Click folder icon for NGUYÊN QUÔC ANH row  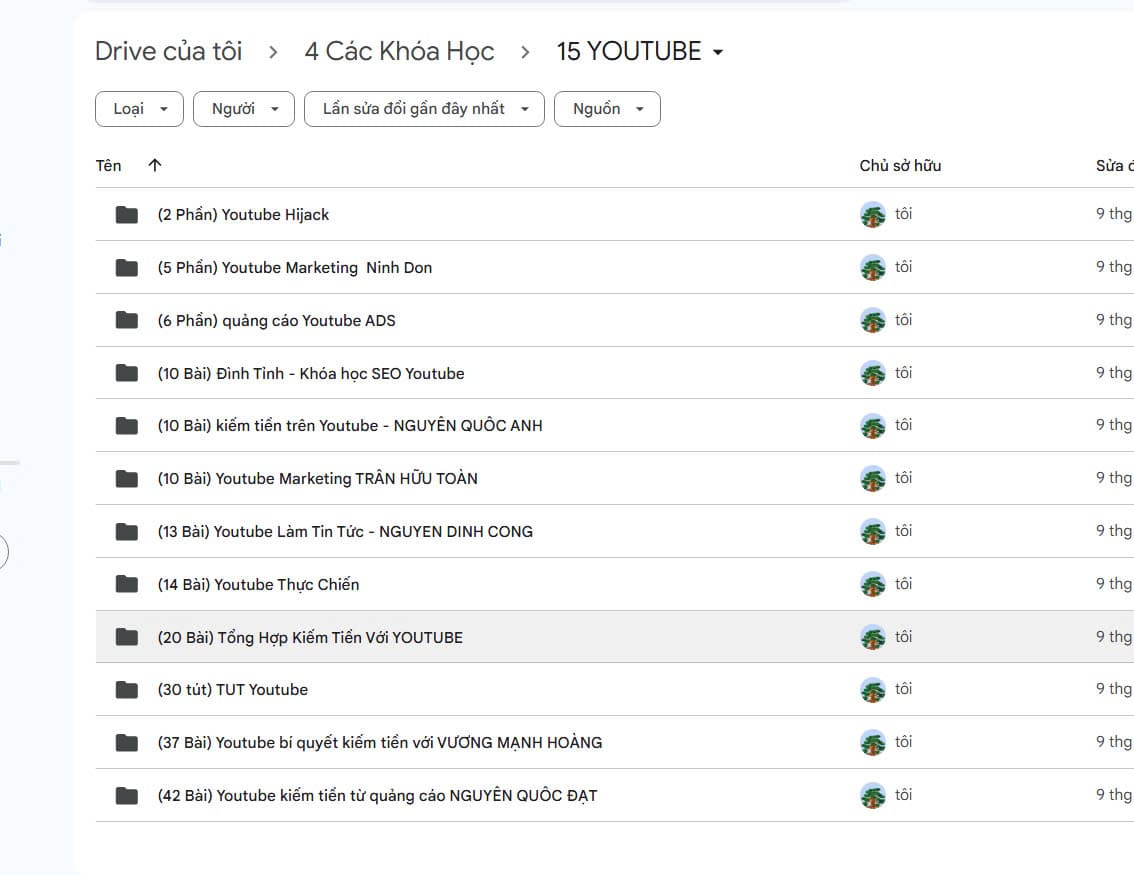[x=127, y=426]
